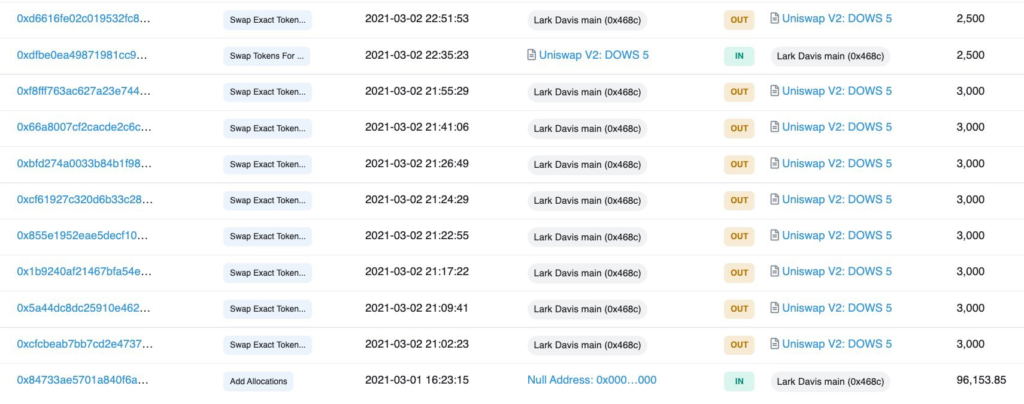Click contract icon before Uniswap in 22:35:23 row
This screenshot has height=404, width=1024.
tap(531, 55)
